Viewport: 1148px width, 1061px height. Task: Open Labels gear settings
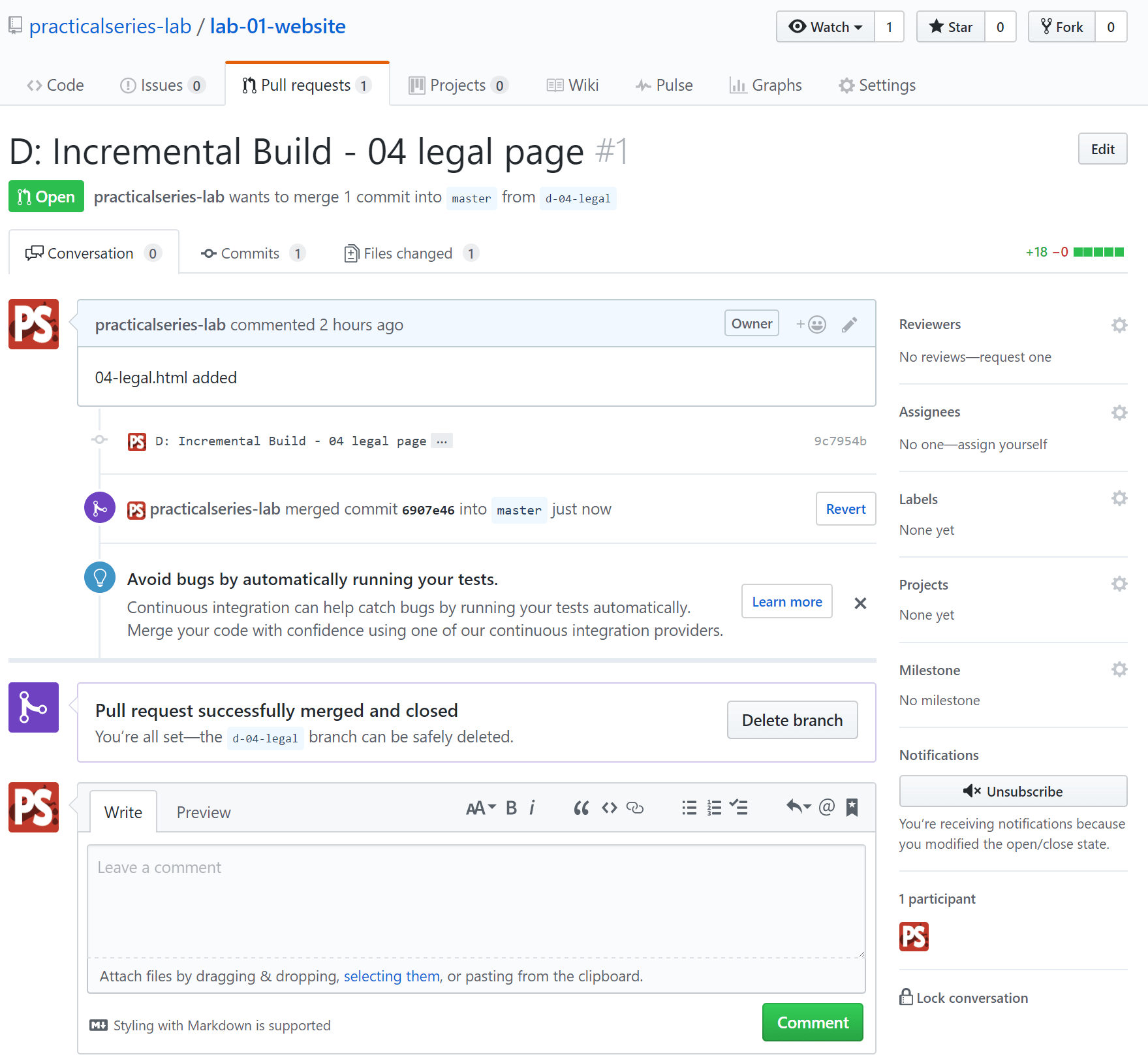(1119, 499)
